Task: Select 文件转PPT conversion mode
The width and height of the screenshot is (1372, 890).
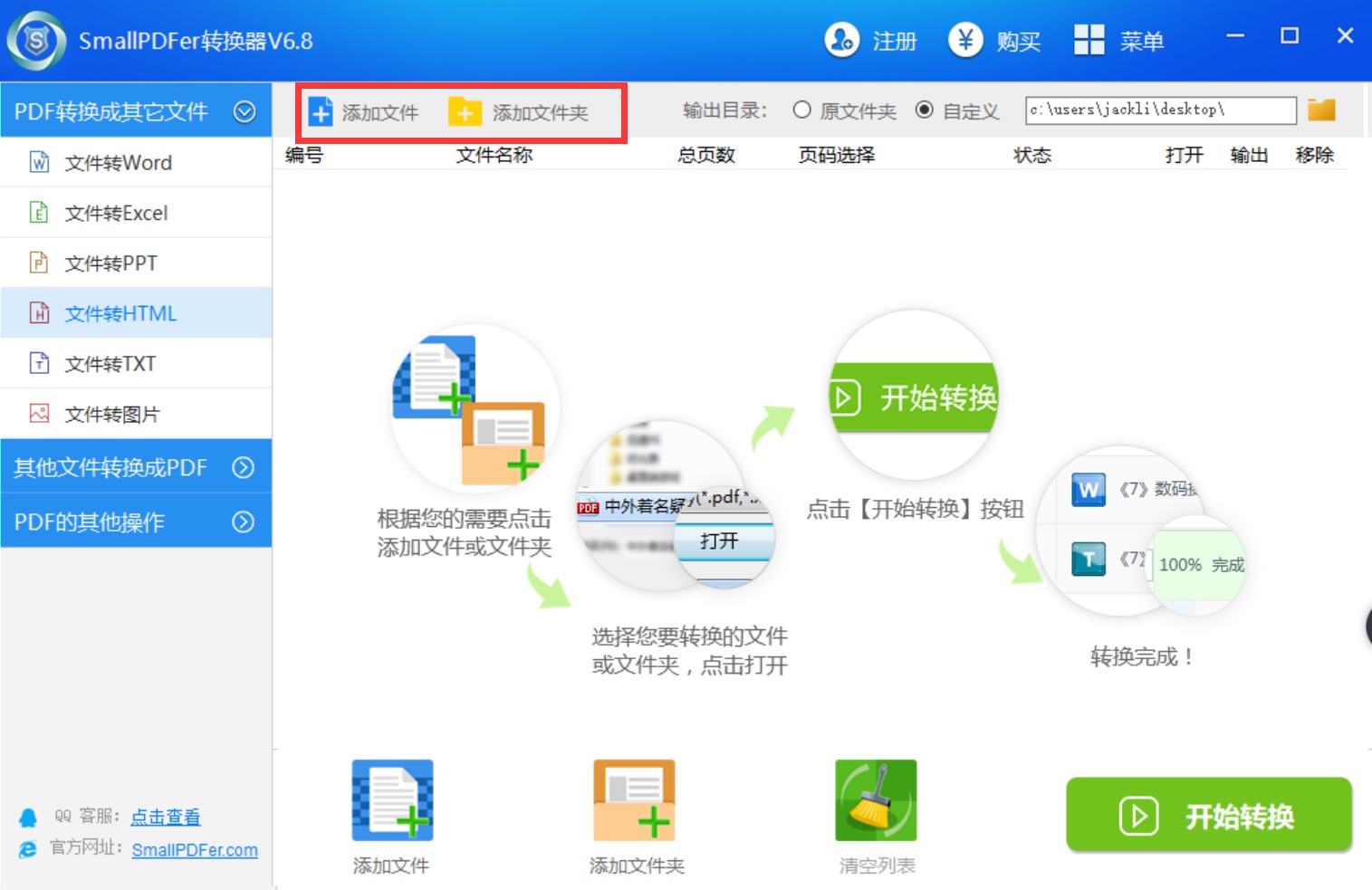Action: pos(136,263)
